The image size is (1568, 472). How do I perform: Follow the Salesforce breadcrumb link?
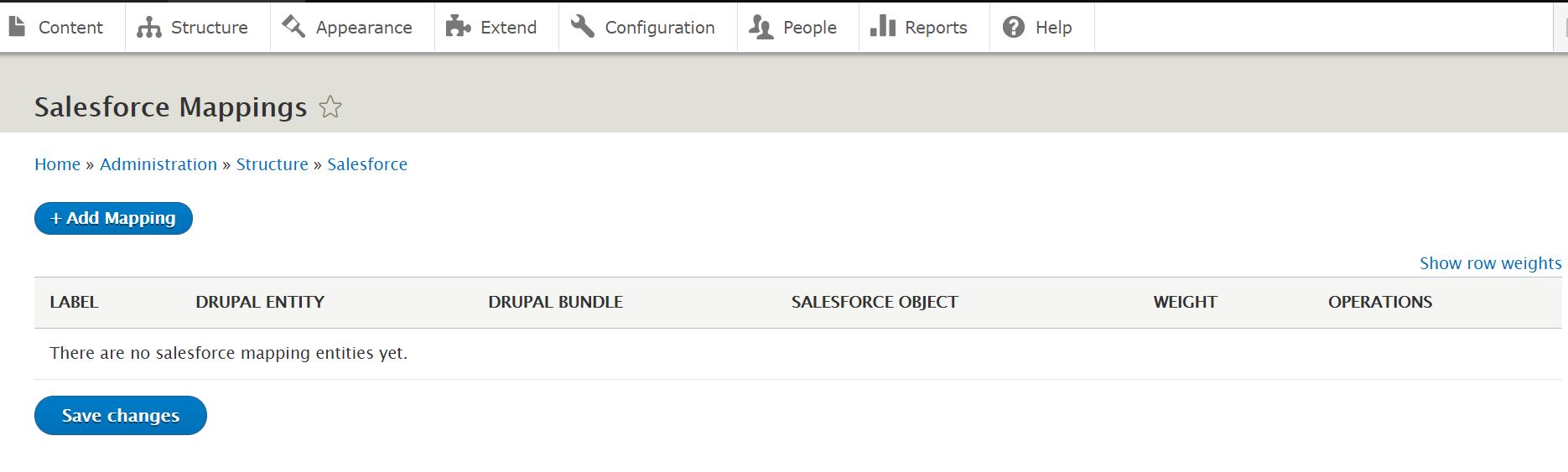click(x=367, y=164)
